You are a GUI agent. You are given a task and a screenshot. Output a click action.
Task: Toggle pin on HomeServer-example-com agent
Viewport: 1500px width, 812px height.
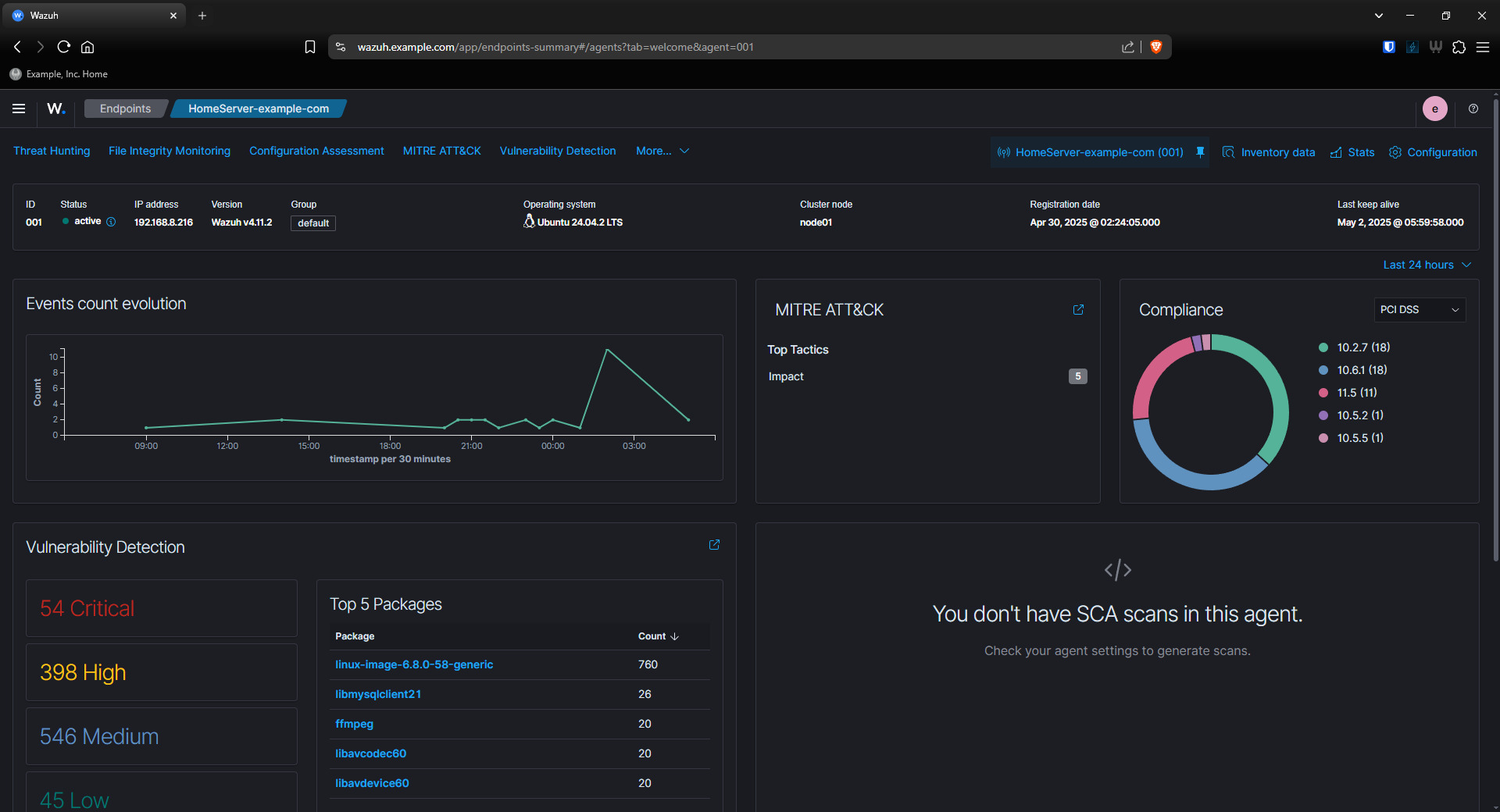point(1200,152)
